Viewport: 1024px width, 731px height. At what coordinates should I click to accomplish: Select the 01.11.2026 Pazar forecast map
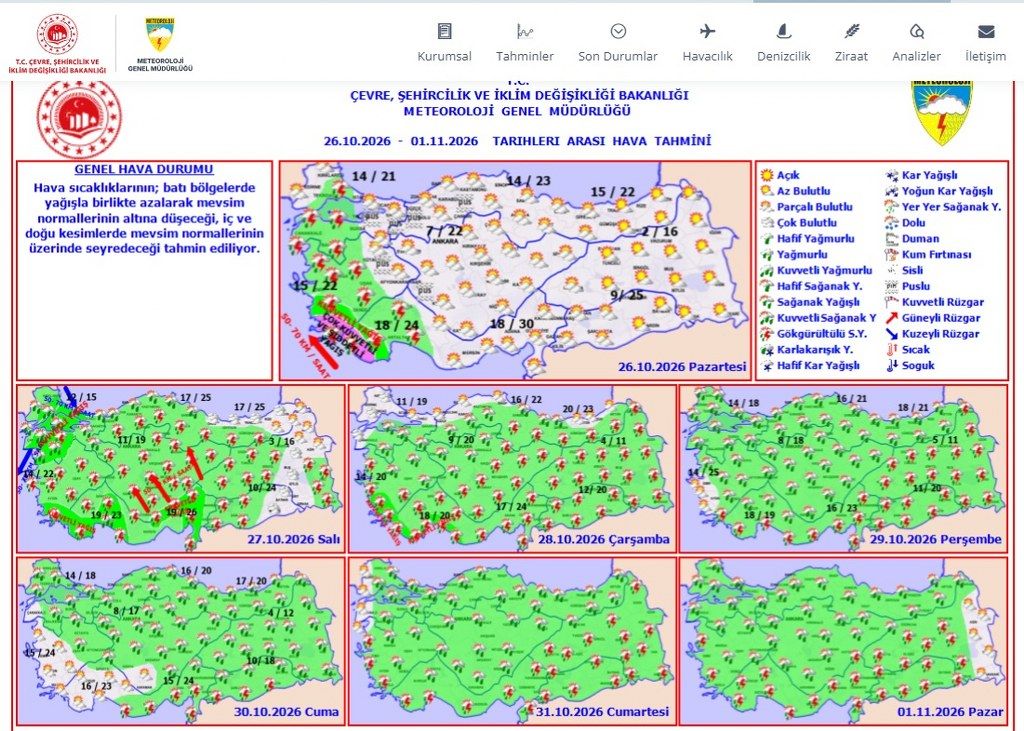(x=844, y=641)
